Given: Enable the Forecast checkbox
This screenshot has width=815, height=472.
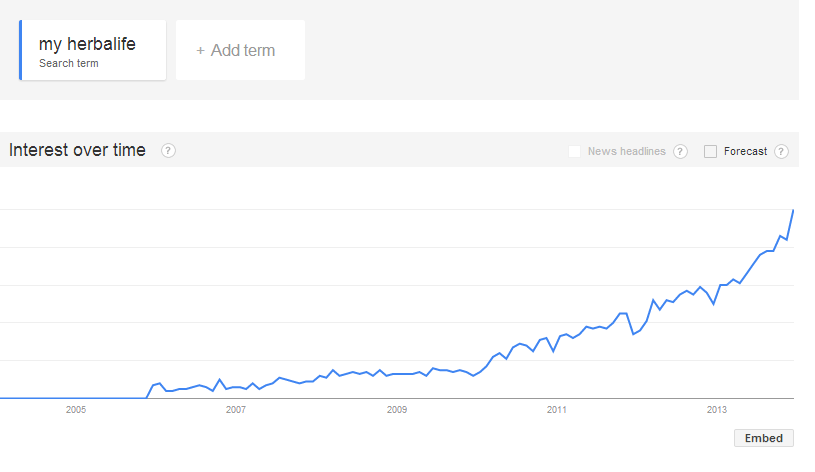Looking at the screenshot, I should (x=711, y=152).
